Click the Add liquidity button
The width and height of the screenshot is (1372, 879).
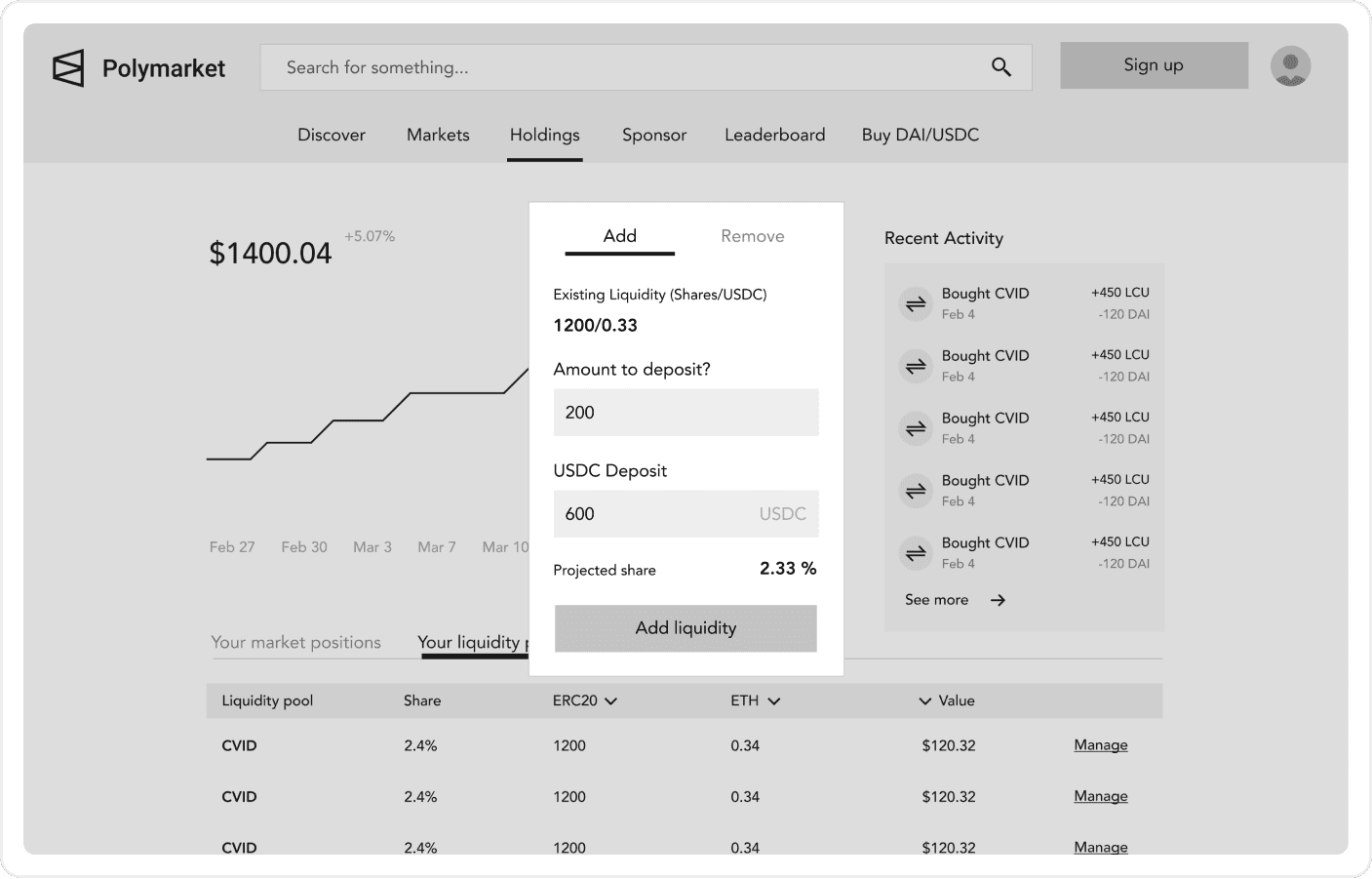pos(686,628)
